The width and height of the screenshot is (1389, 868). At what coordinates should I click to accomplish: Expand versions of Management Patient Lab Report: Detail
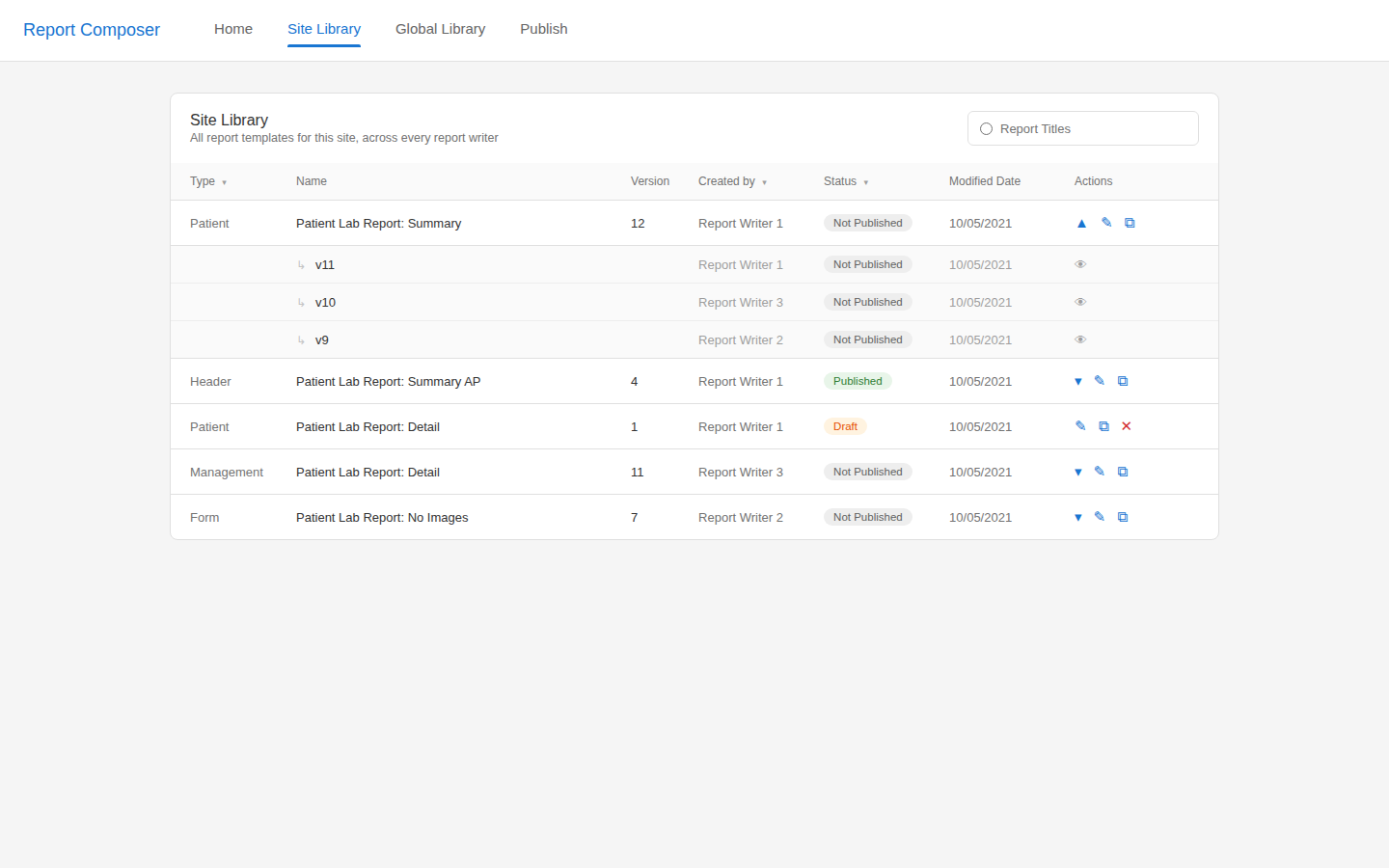click(x=1078, y=472)
